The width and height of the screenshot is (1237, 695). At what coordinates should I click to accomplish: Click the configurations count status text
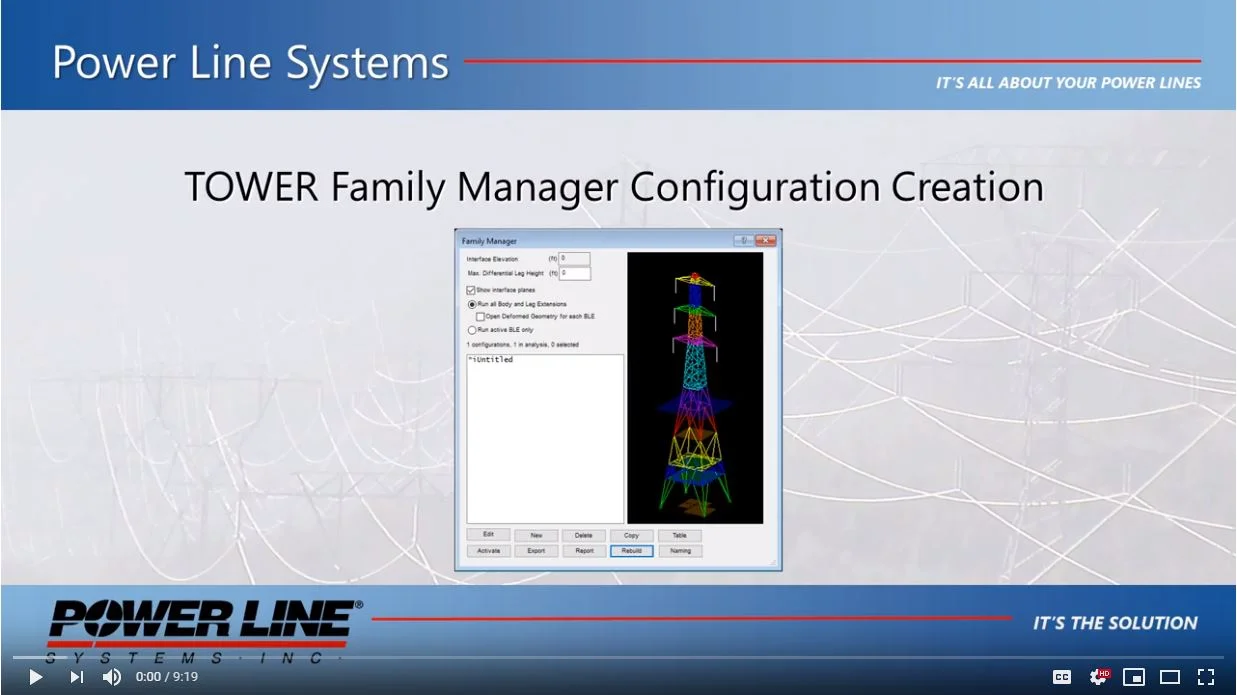[x=522, y=344]
